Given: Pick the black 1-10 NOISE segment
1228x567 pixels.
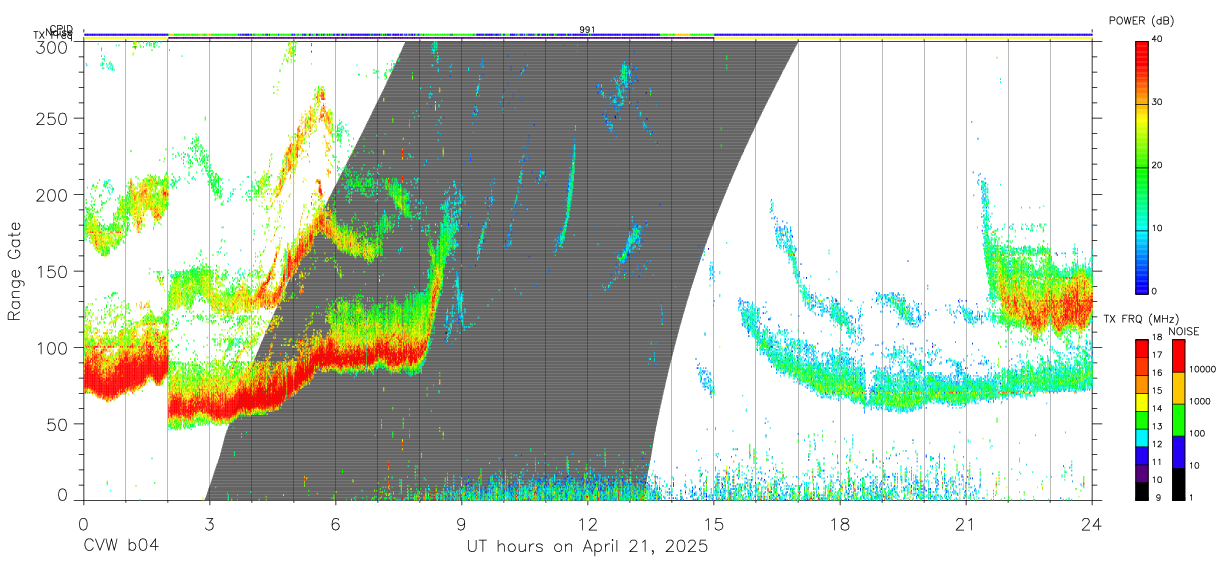Looking at the screenshot, I should point(1178,484).
